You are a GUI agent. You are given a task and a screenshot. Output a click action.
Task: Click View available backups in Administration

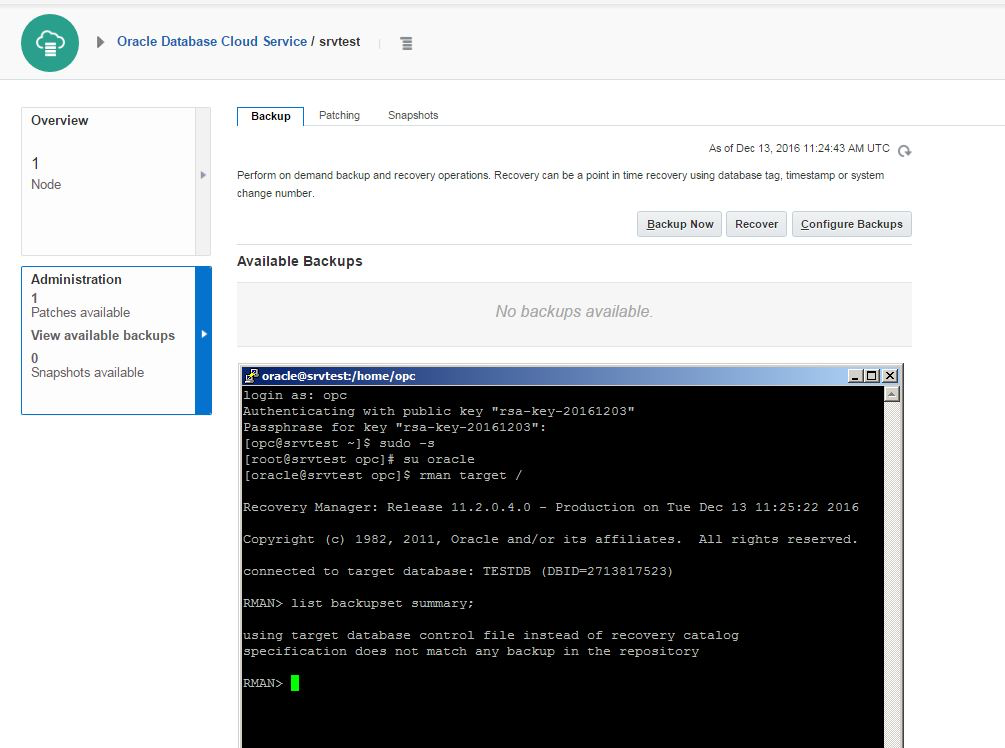103,336
